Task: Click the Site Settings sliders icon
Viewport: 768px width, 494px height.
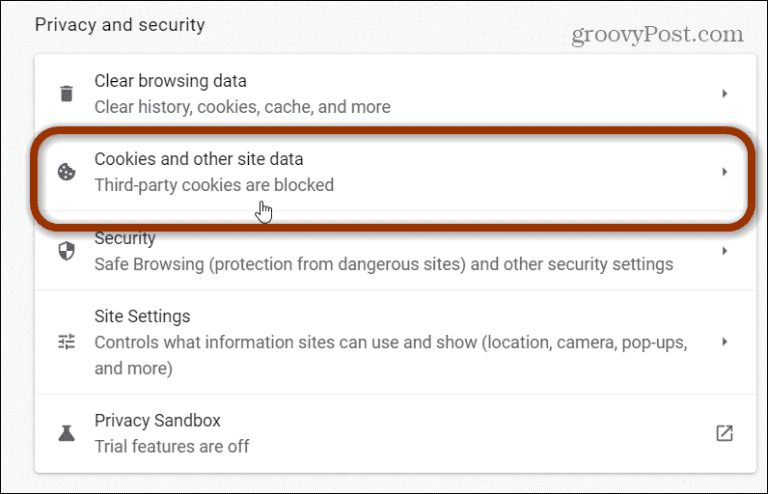Action: pos(67,342)
